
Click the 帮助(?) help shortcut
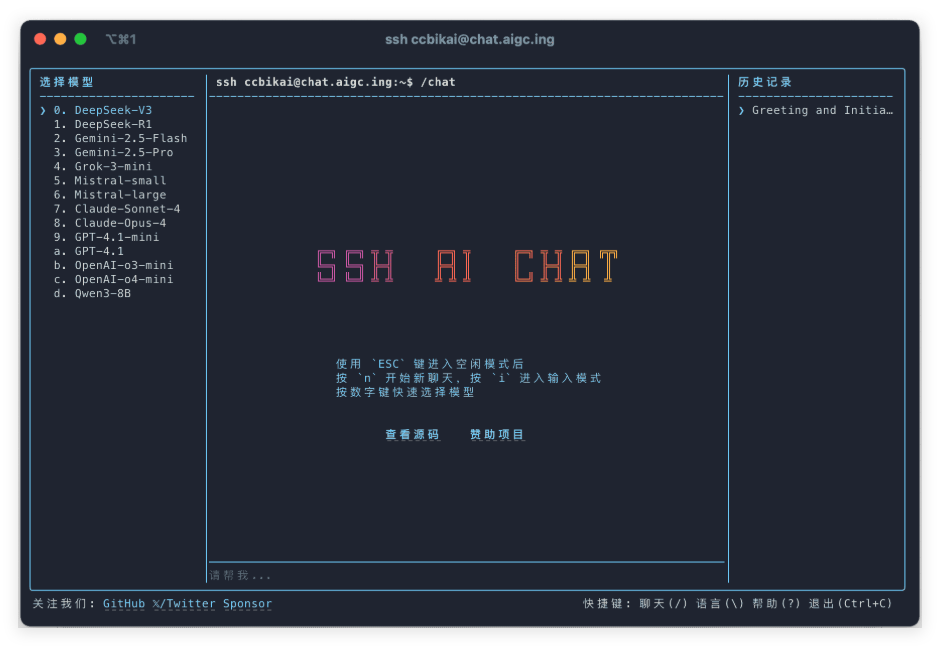[776, 603]
